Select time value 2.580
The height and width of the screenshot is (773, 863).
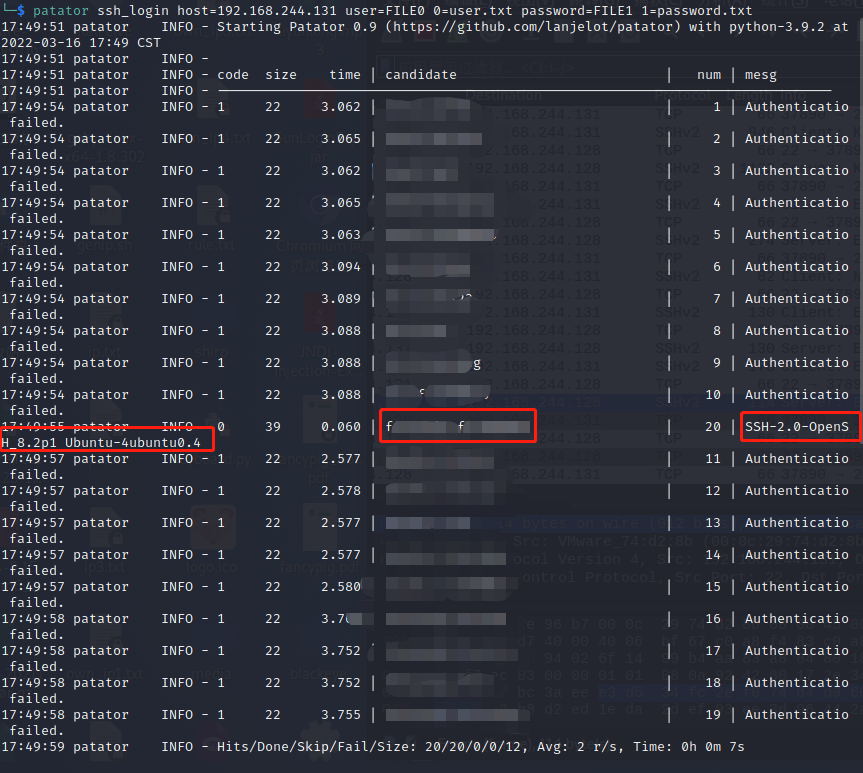pos(341,587)
